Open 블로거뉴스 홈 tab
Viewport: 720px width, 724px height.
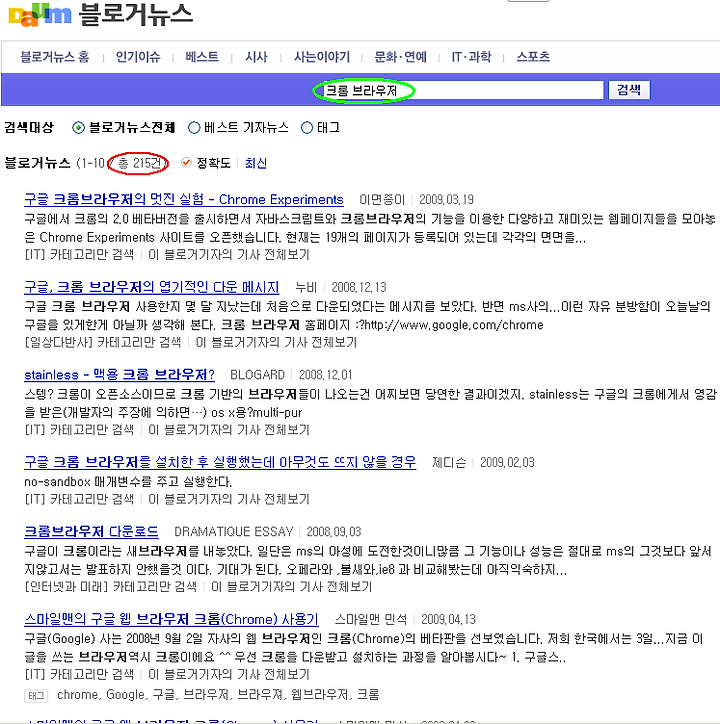54,57
